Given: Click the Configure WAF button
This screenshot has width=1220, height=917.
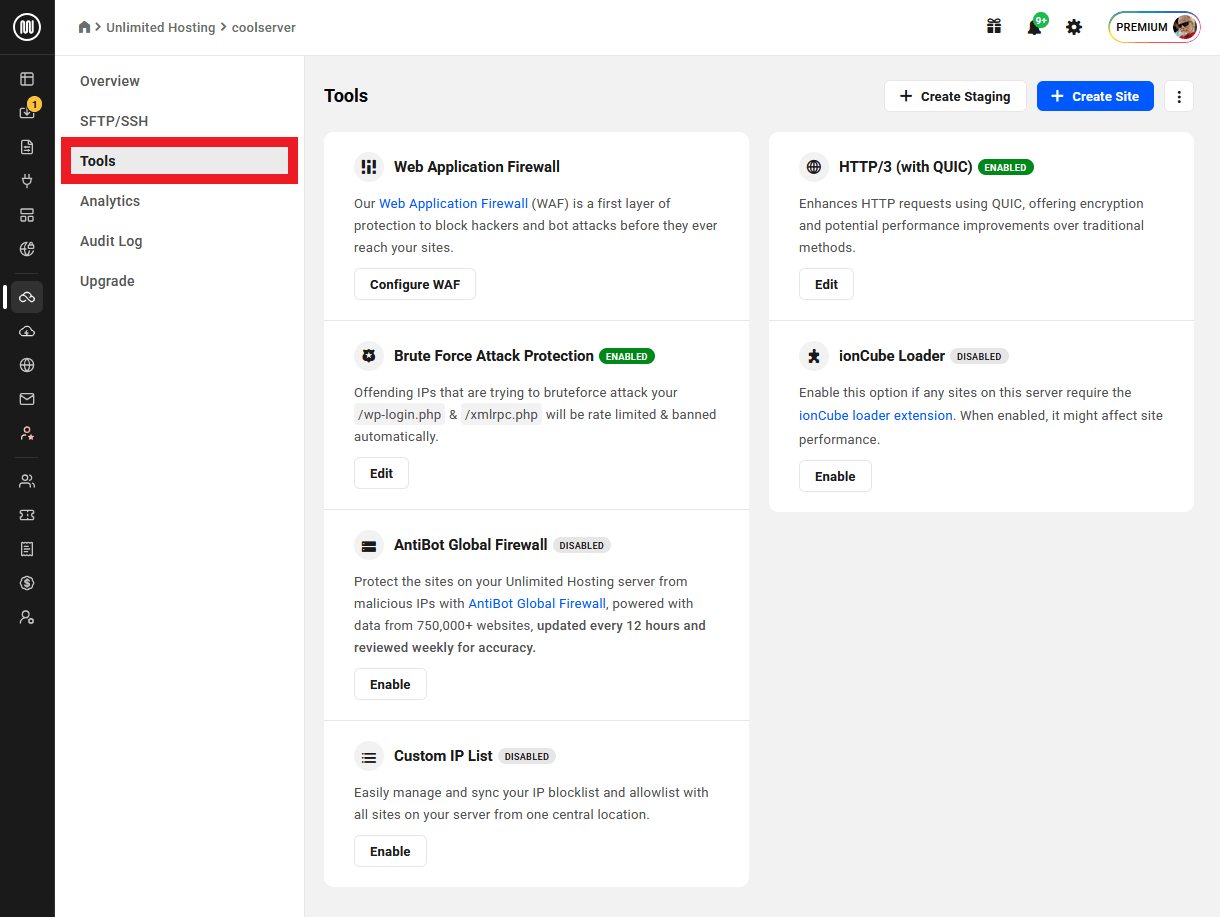Looking at the screenshot, I should click(415, 284).
